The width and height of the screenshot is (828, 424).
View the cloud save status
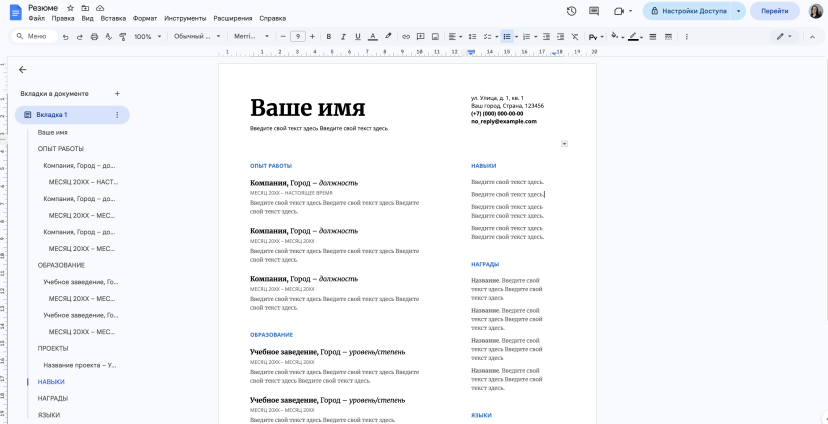point(100,8)
